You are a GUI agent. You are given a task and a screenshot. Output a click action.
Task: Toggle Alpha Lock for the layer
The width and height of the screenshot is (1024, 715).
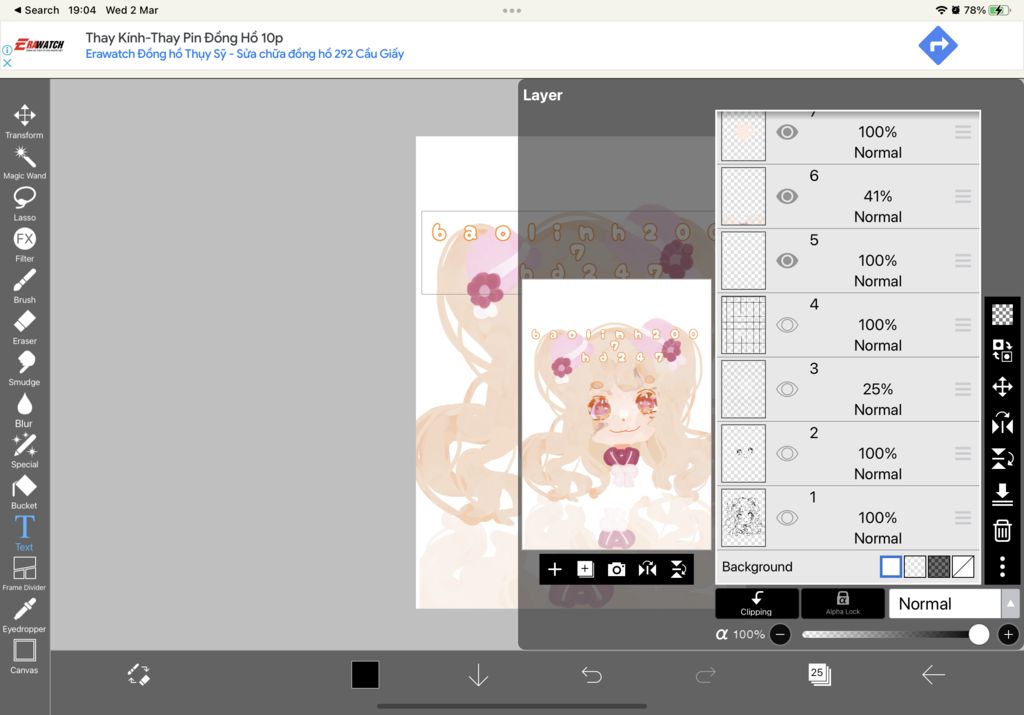point(842,603)
